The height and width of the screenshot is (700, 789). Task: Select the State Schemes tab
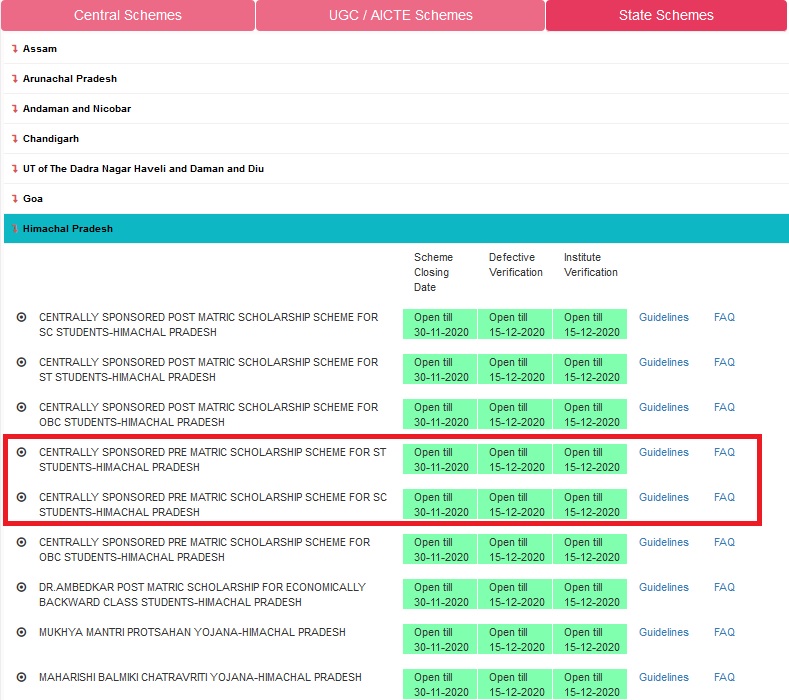666,15
